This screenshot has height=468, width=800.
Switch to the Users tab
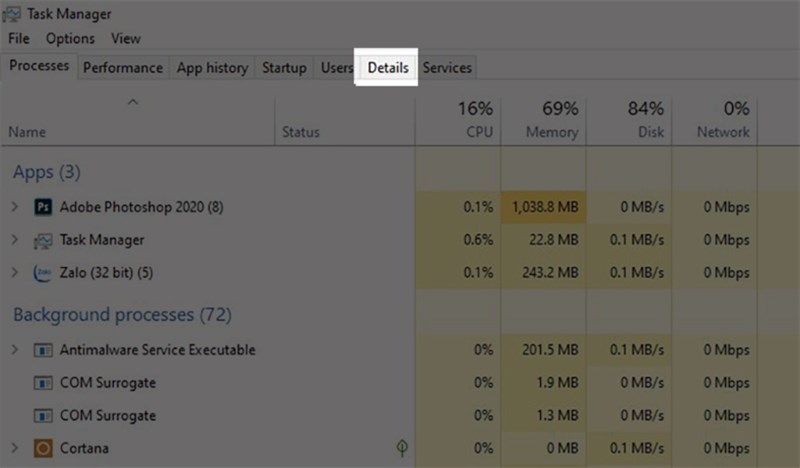point(337,67)
